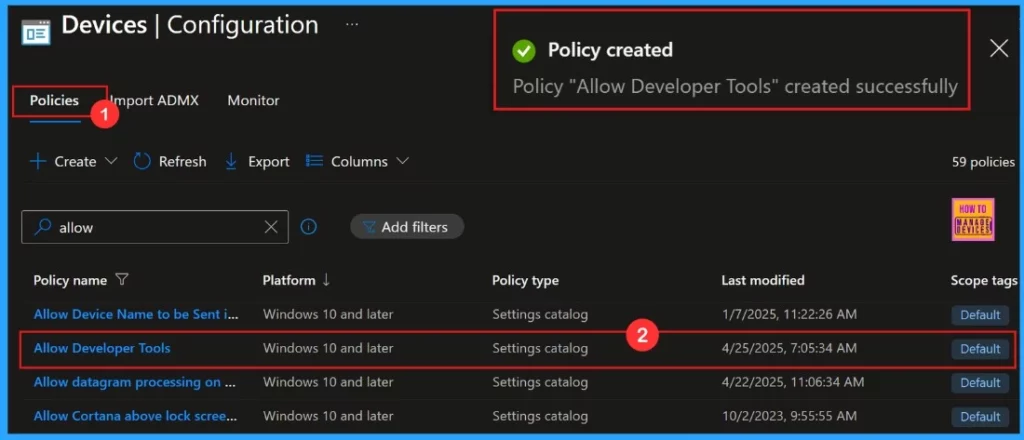The width and height of the screenshot is (1024, 440).
Task: Click Default tag in Allow Developer Tools row
Action: 980,349
